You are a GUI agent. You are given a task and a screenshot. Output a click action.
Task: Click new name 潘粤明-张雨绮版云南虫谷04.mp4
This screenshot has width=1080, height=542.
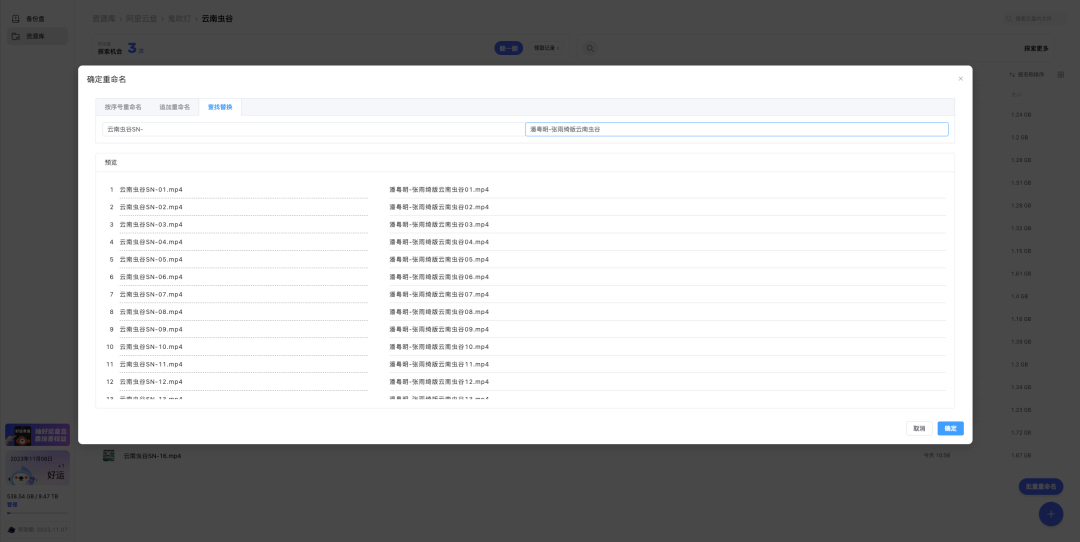coord(439,242)
